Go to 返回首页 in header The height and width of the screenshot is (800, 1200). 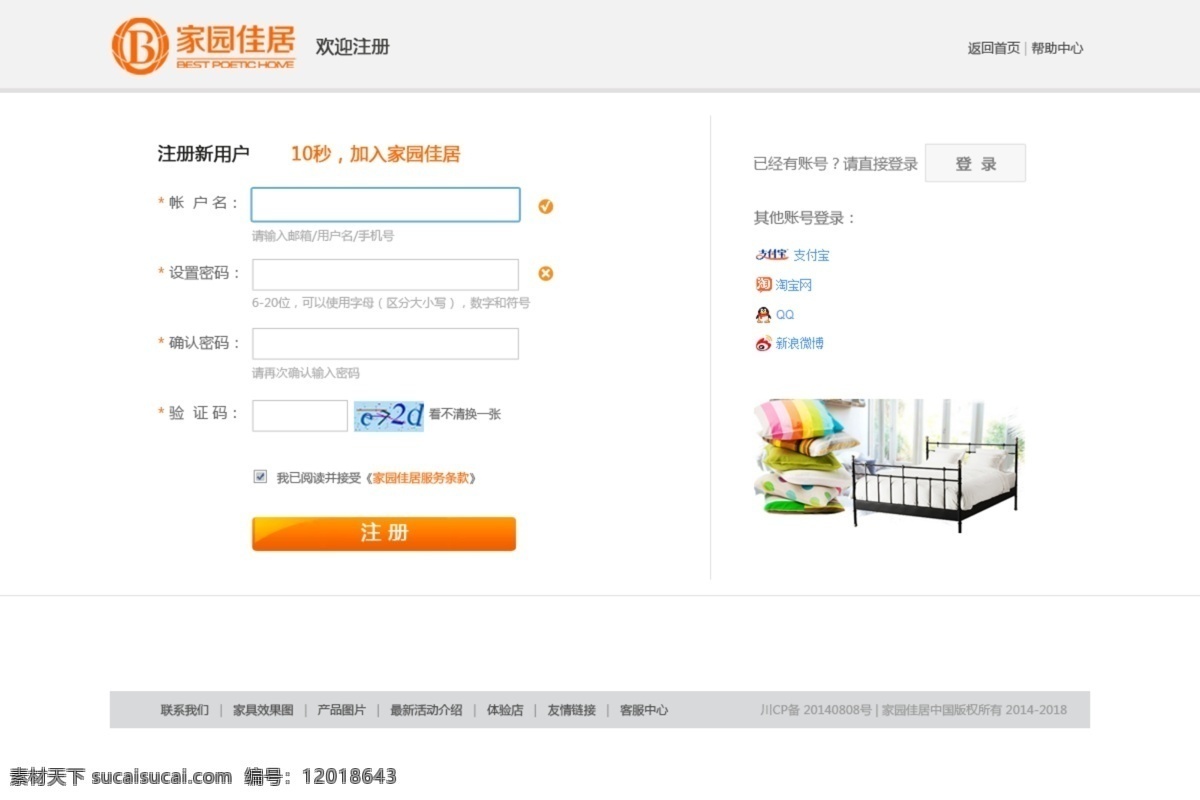[x=994, y=48]
